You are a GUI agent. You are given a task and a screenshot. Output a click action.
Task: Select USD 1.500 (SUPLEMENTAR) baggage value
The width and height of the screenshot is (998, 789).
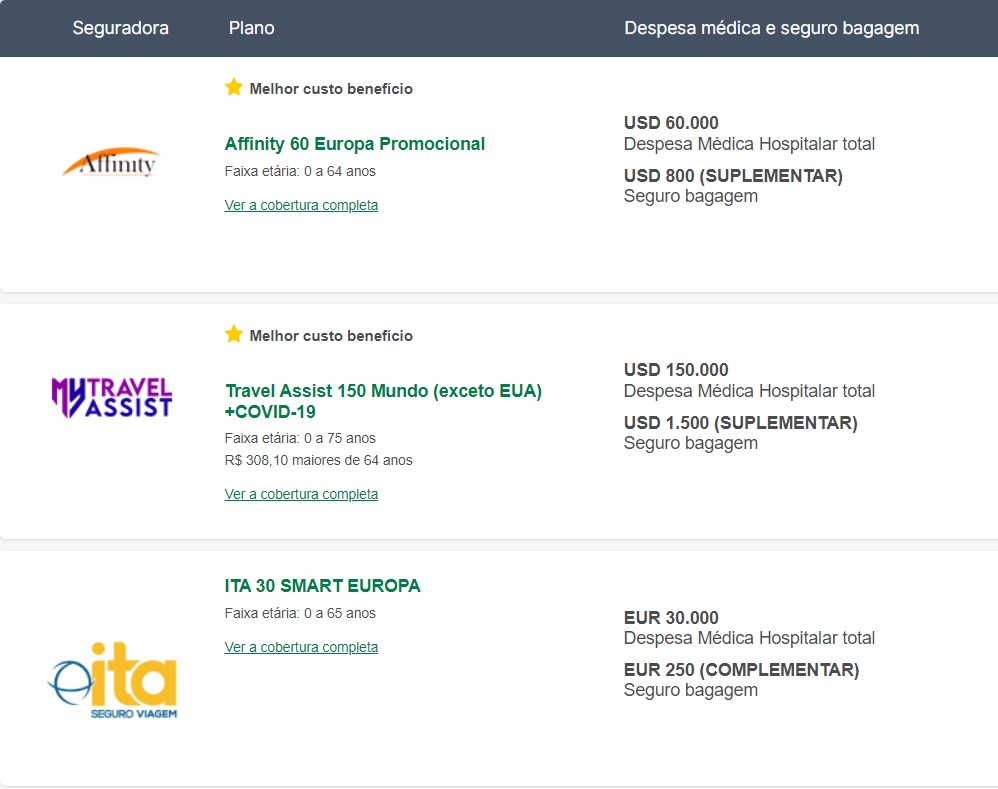pyautogui.click(x=740, y=422)
